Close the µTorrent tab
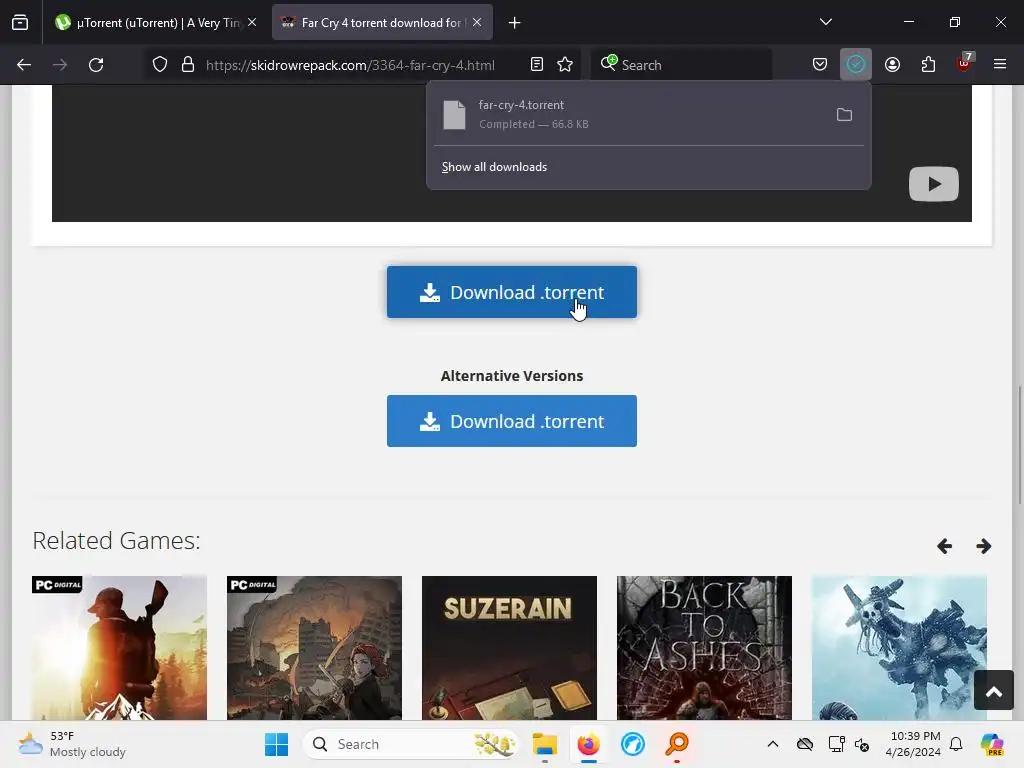This screenshot has width=1024, height=768. (x=252, y=22)
